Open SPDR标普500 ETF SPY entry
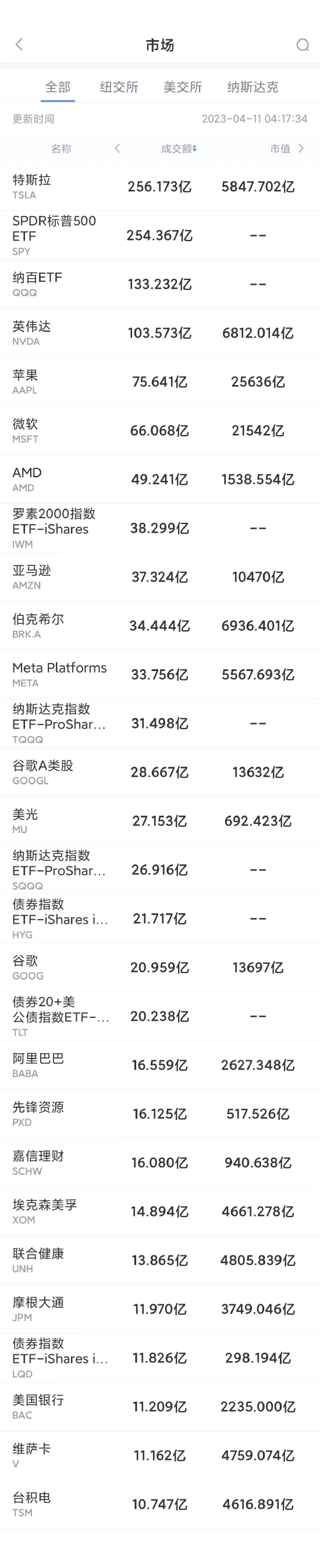The image size is (320, 1568). coord(159,235)
